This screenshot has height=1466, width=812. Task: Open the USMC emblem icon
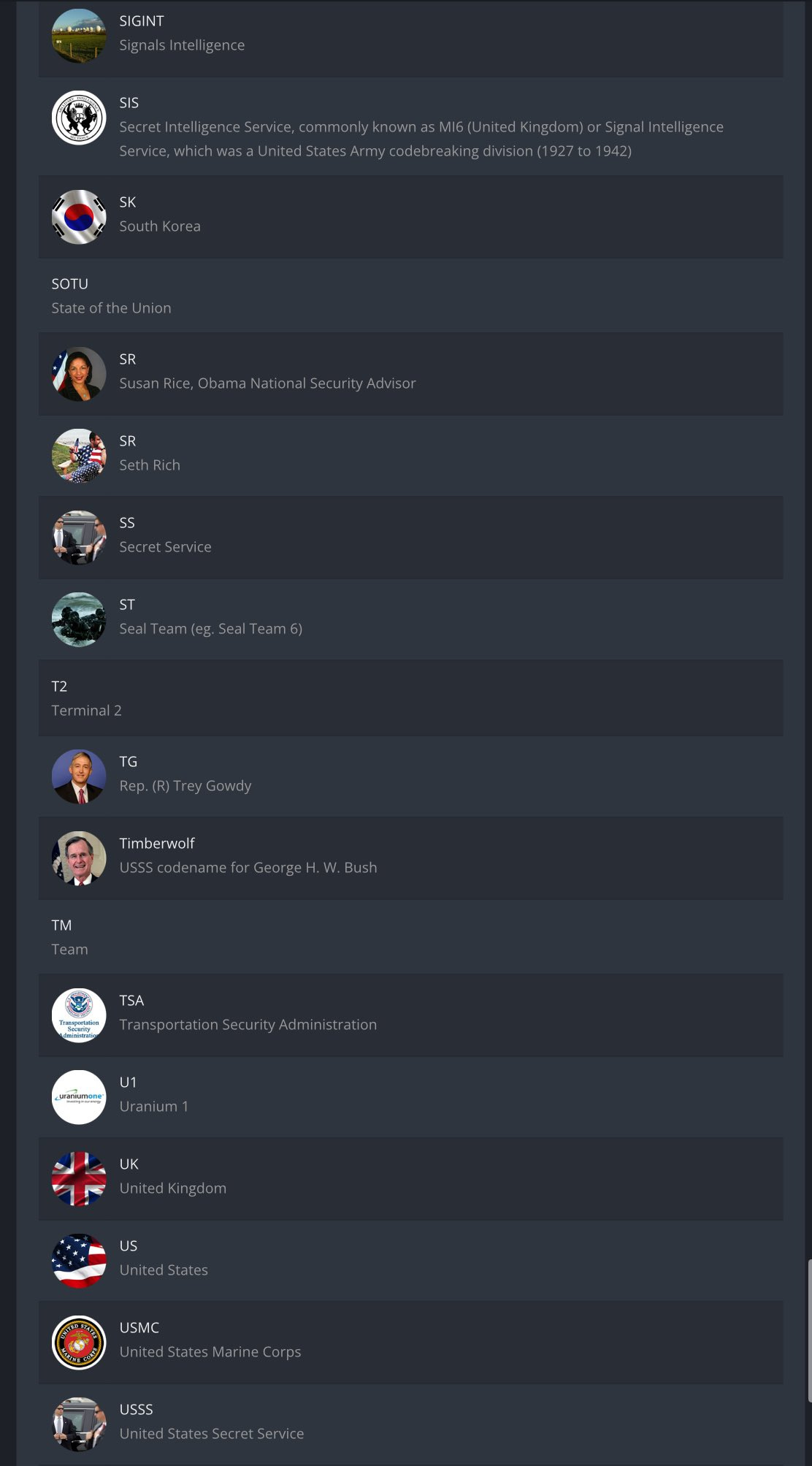click(79, 1343)
